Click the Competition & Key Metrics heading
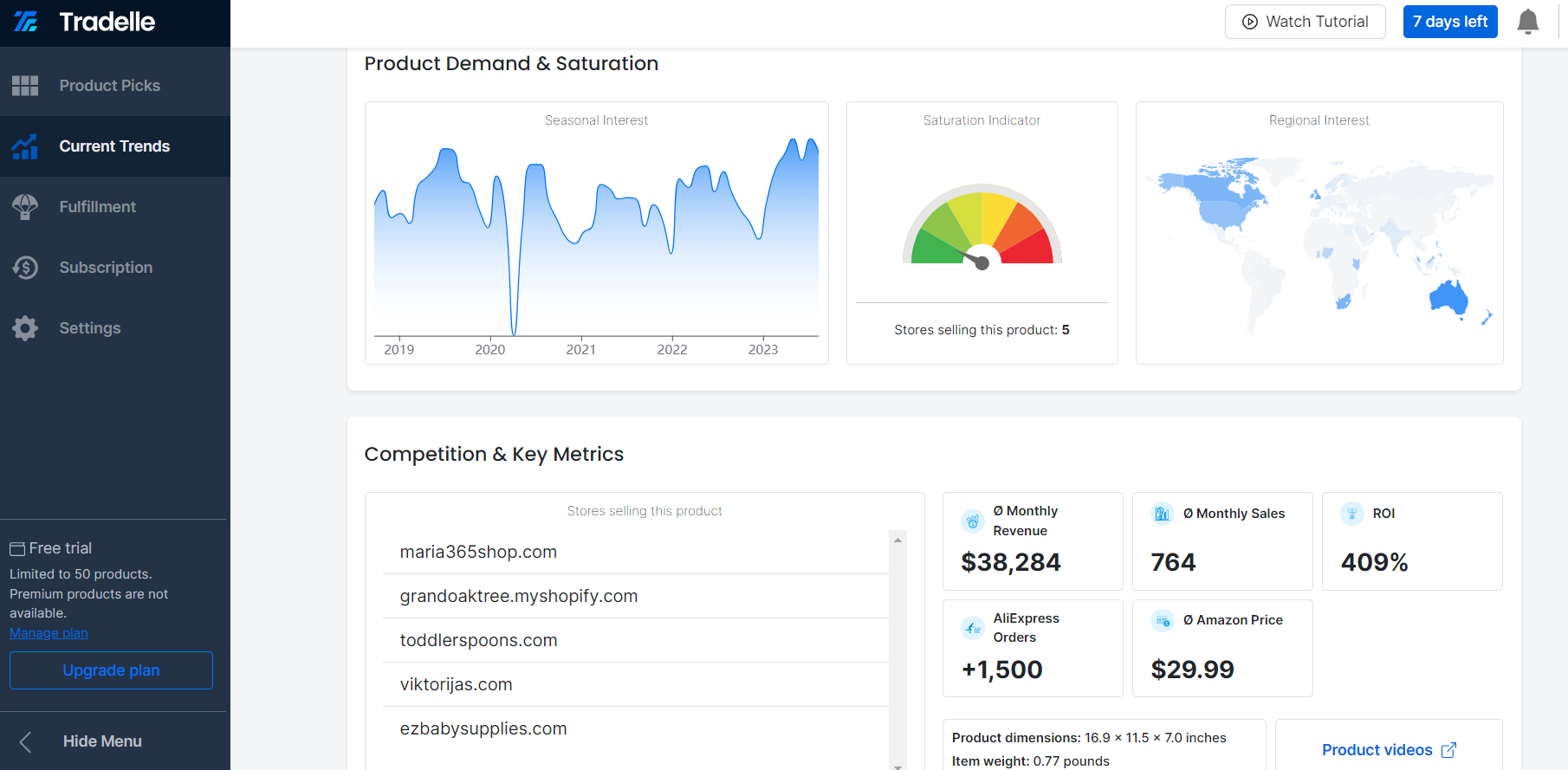 pos(494,455)
